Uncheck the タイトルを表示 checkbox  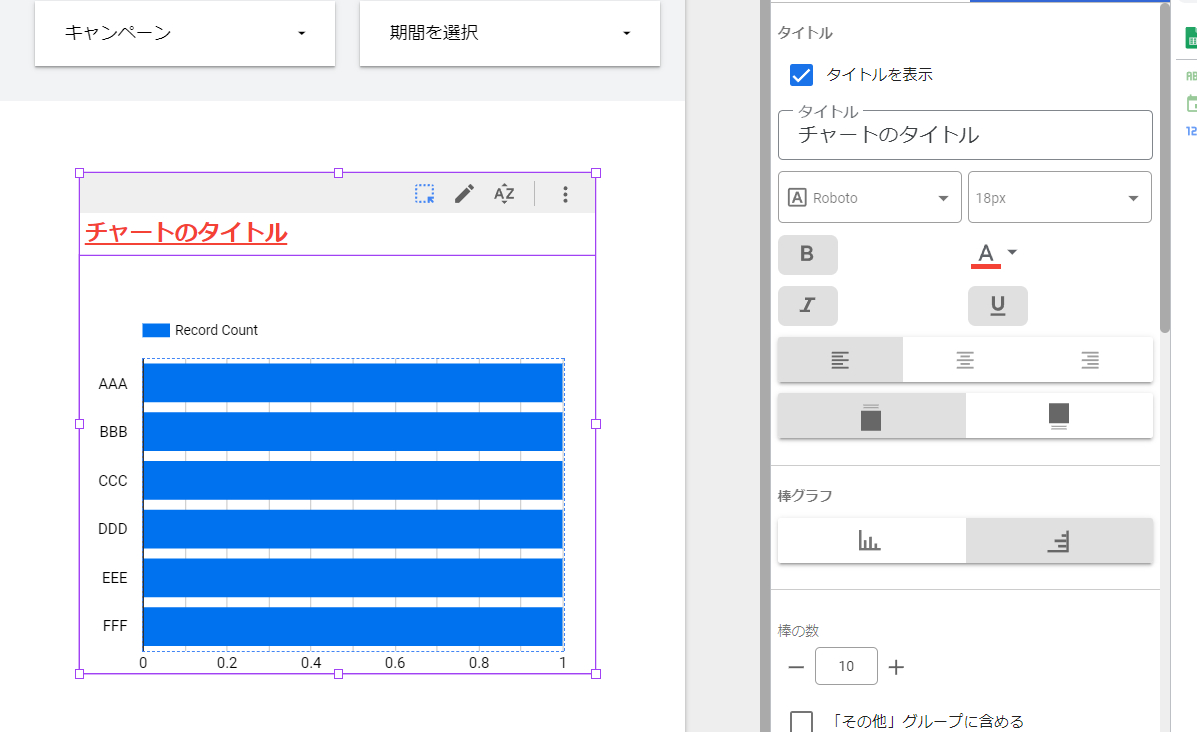pyautogui.click(x=801, y=75)
